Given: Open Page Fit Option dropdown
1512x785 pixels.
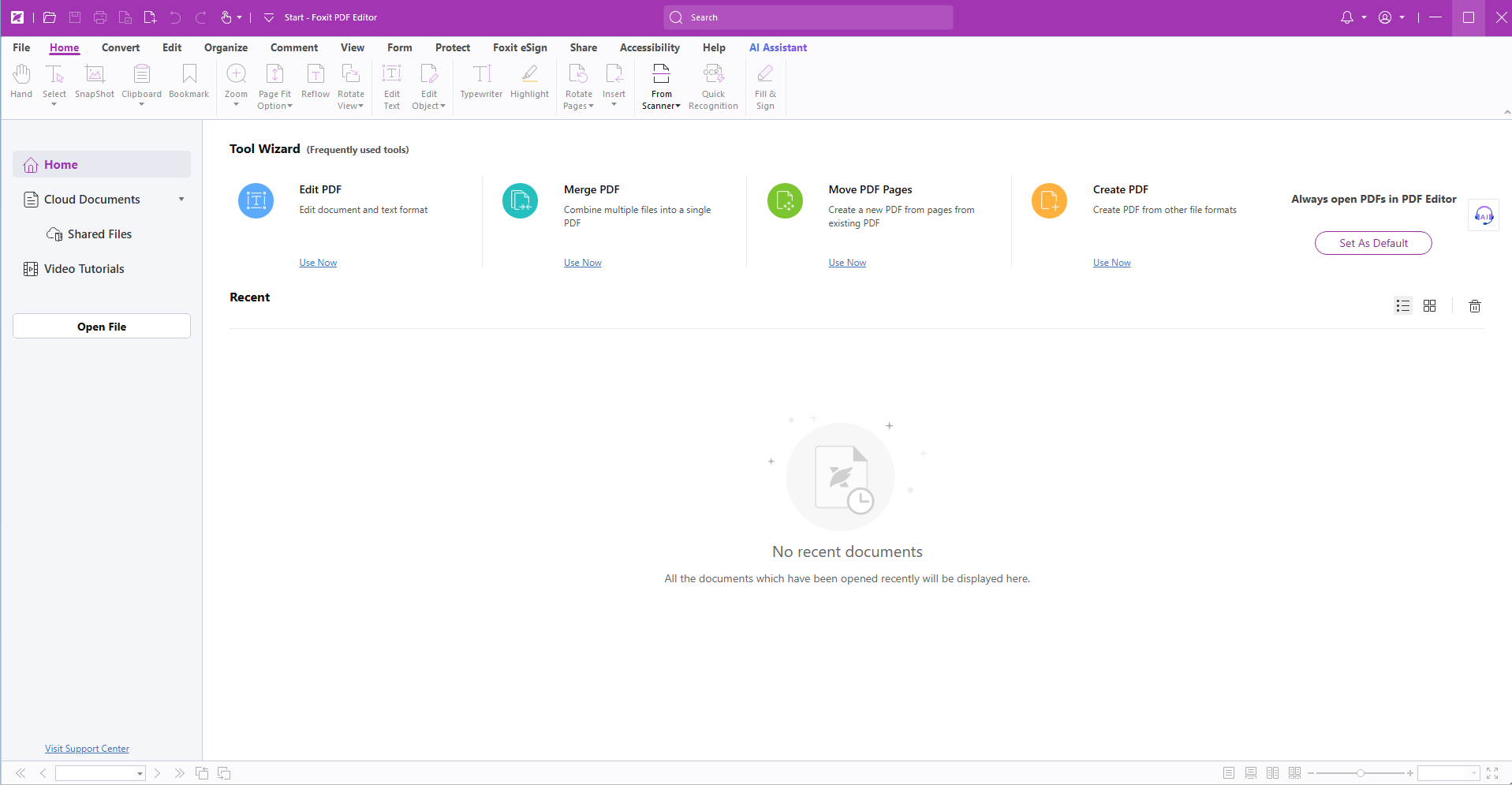Looking at the screenshot, I should [289, 107].
